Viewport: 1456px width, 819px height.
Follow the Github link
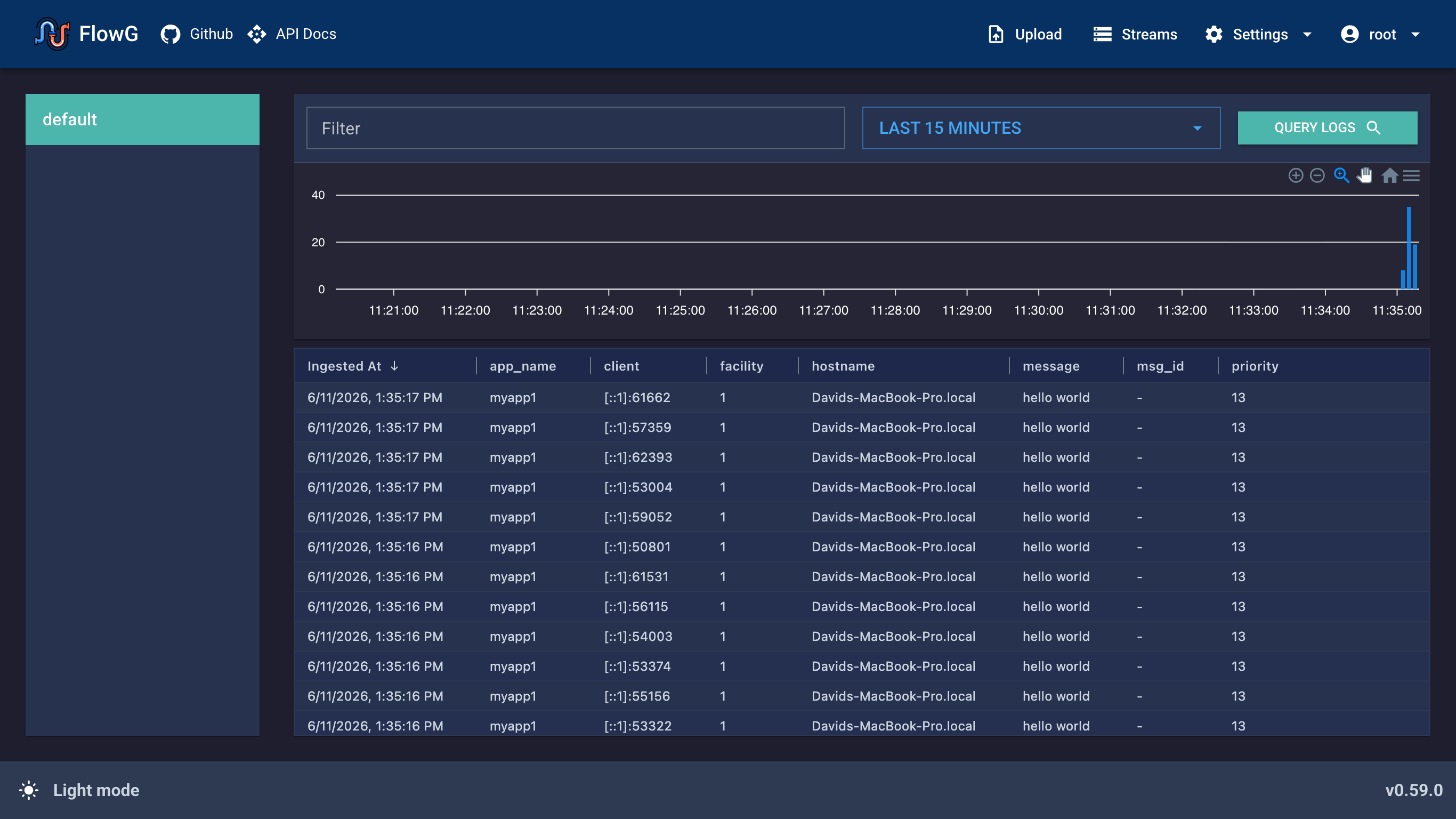click(x=196, y=34)
